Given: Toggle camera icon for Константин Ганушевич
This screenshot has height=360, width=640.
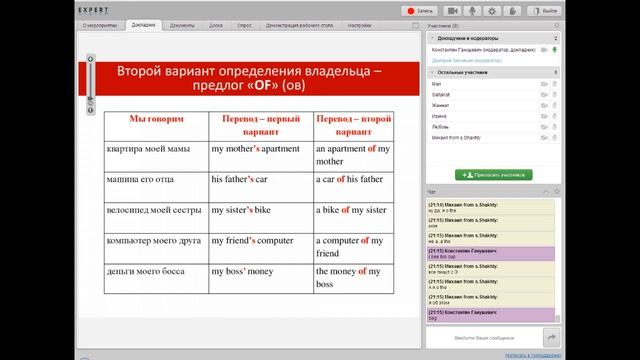Looking at the screenshot, I should pyautogui.click(x=544, y=50).
